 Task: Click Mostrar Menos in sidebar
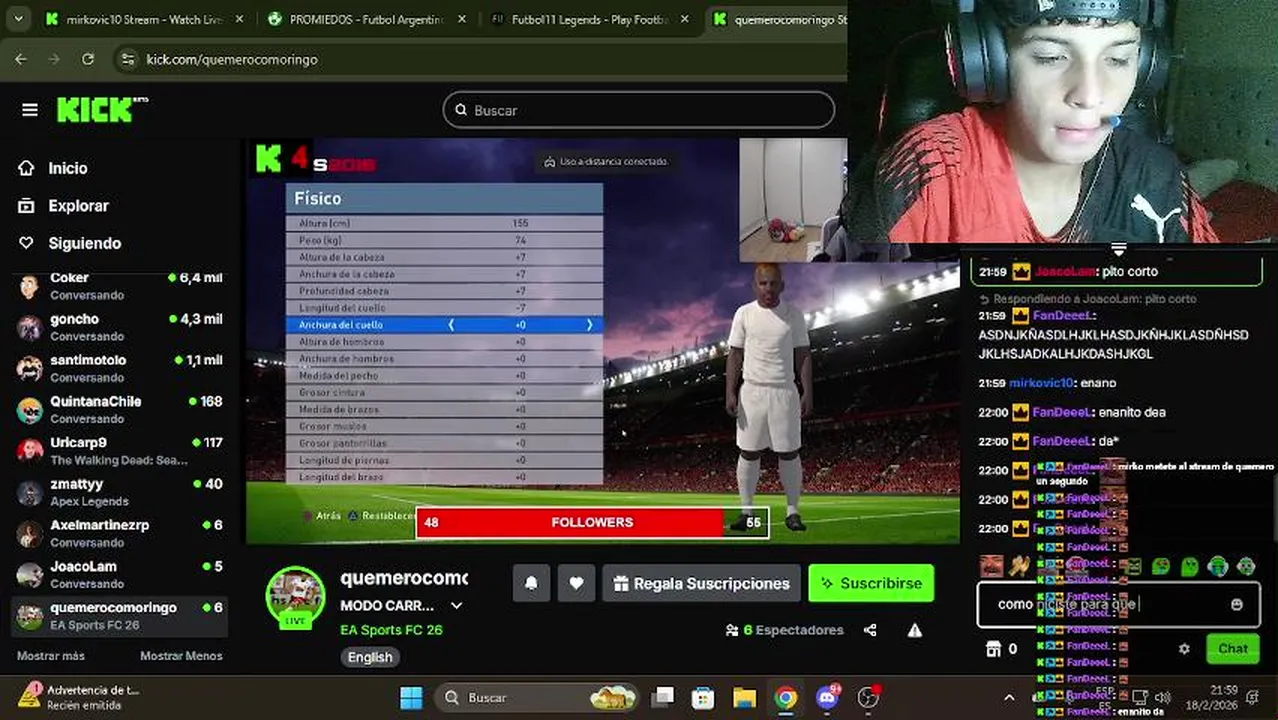click(181, 656)
